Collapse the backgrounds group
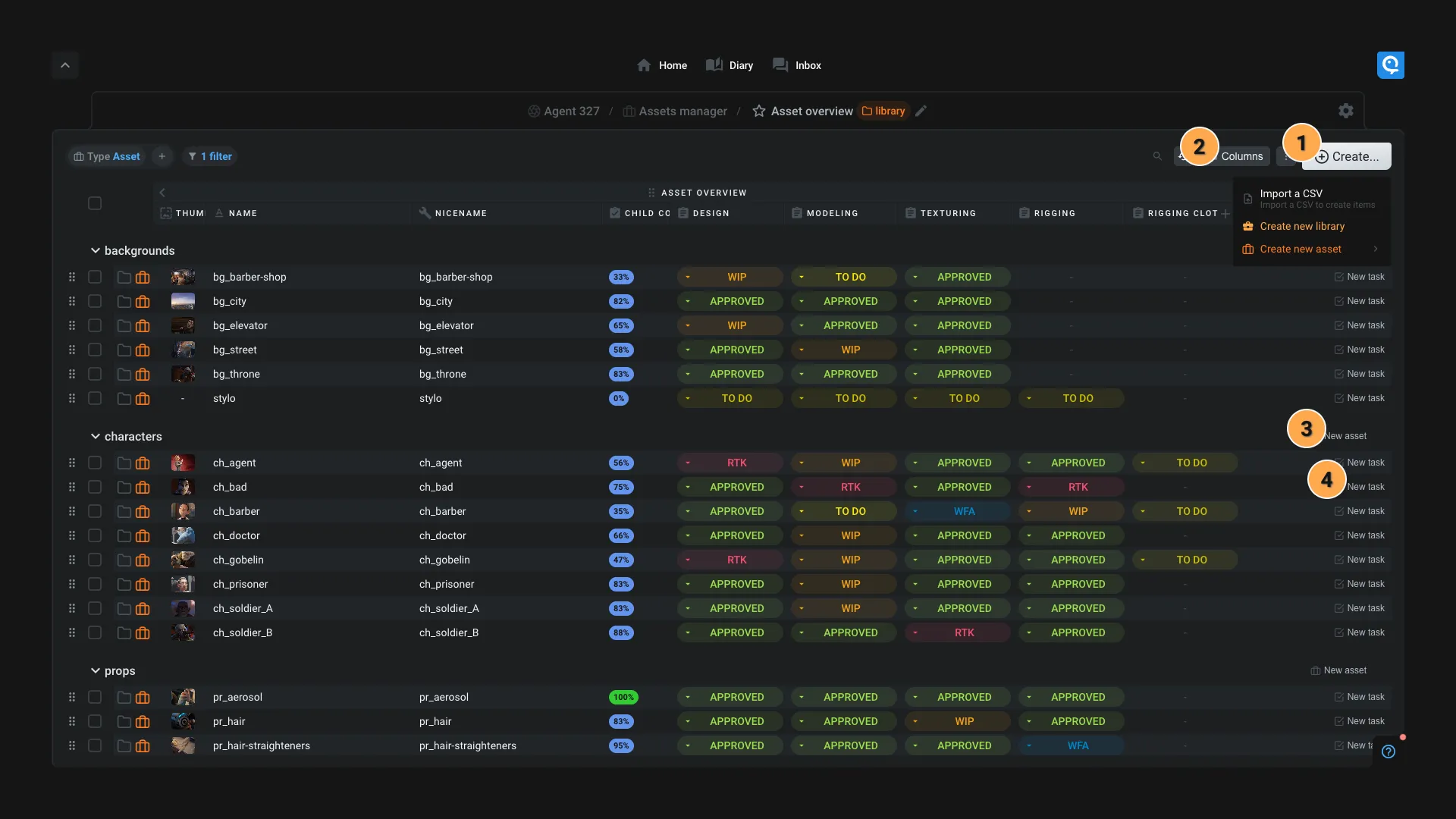Image resolution: width=1456 pixels, height=819 pixels. (x=96, y=250)
